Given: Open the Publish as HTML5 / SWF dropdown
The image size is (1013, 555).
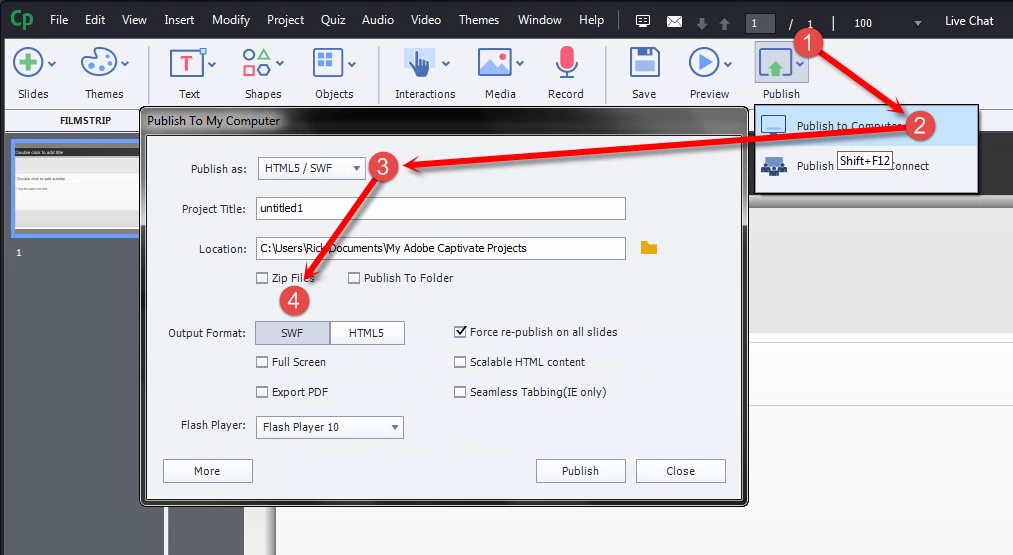Looking at the screenshot, I should 311,169.
